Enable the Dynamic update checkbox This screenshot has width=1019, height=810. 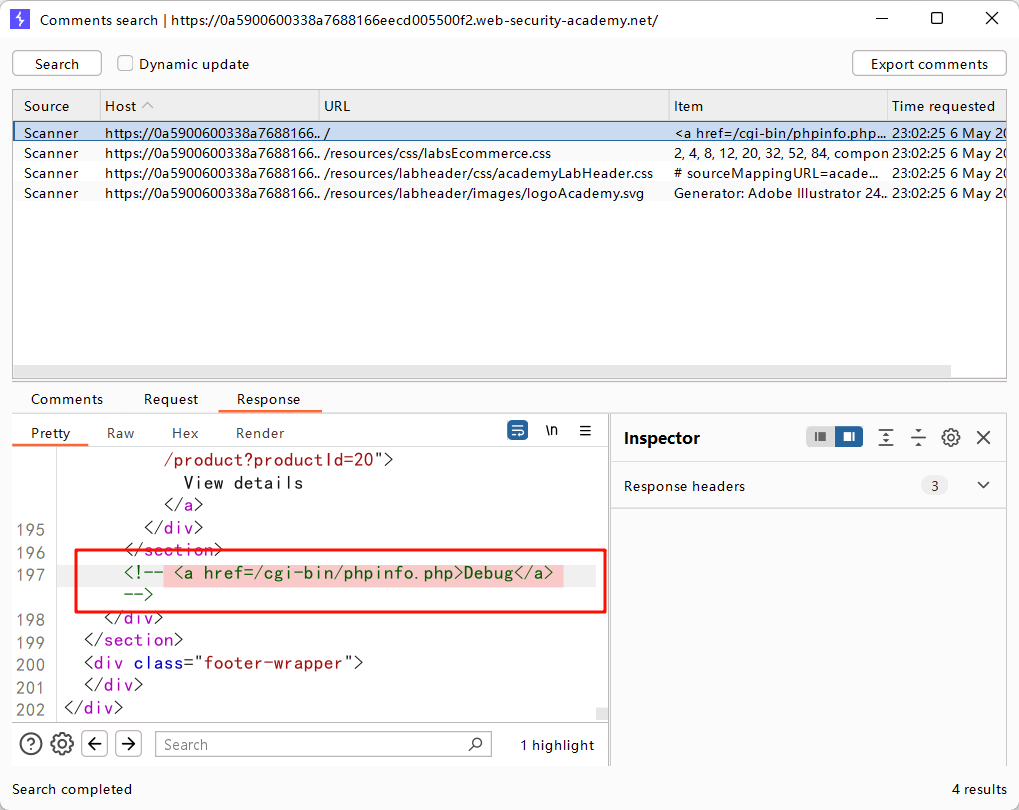(126, 64)
